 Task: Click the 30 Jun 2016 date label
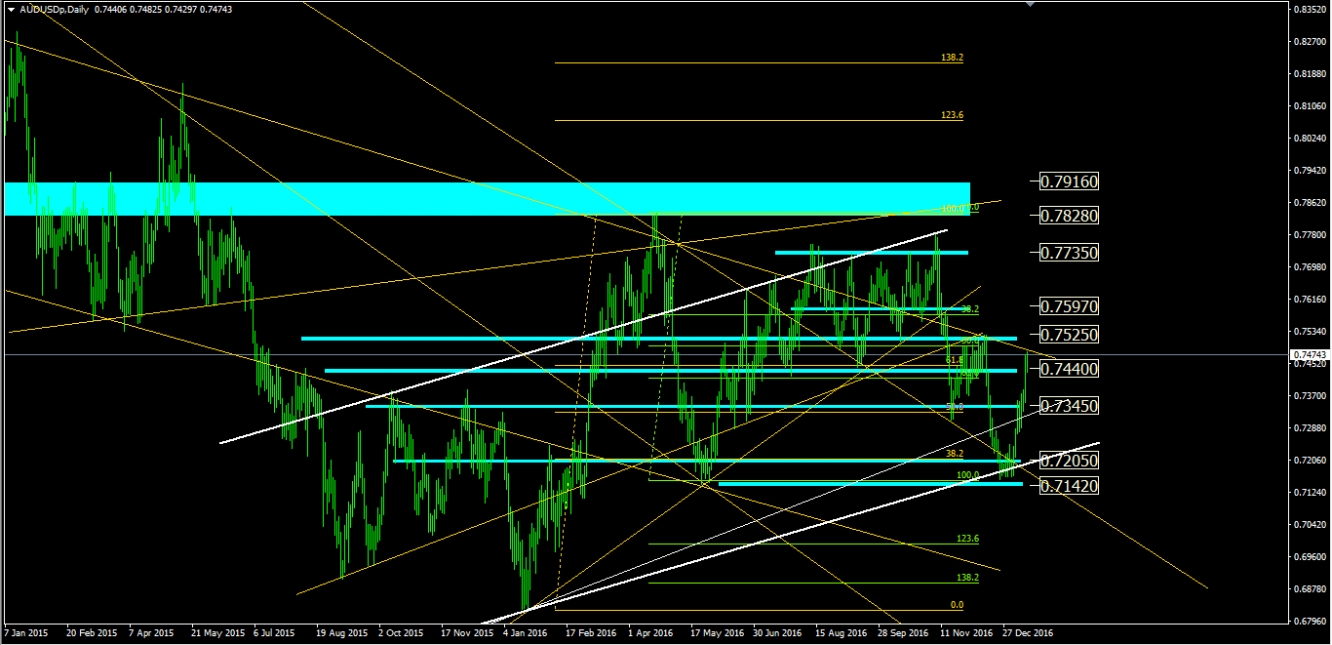coord(778,633)
